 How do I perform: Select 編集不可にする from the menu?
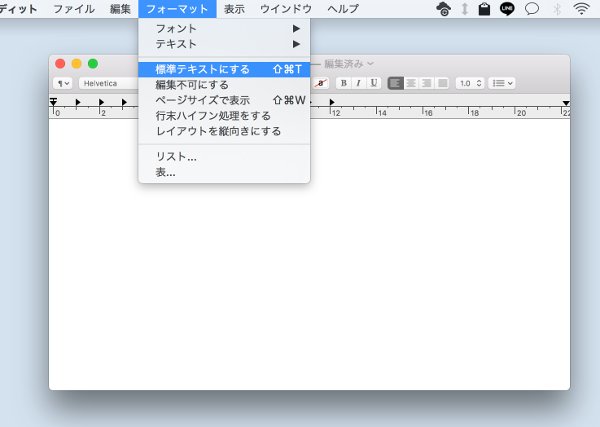224,85
